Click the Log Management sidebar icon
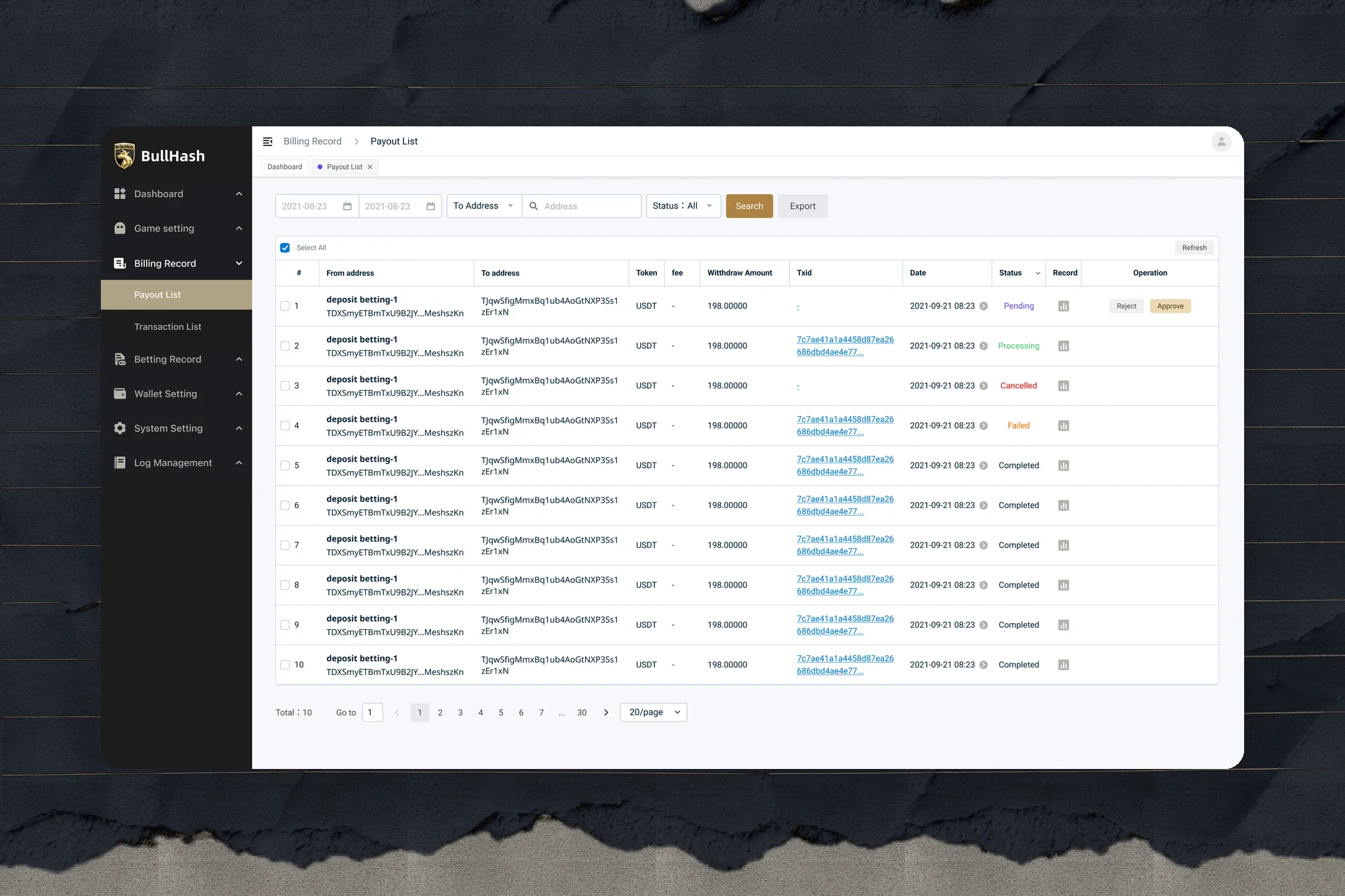 coord(120,463)
